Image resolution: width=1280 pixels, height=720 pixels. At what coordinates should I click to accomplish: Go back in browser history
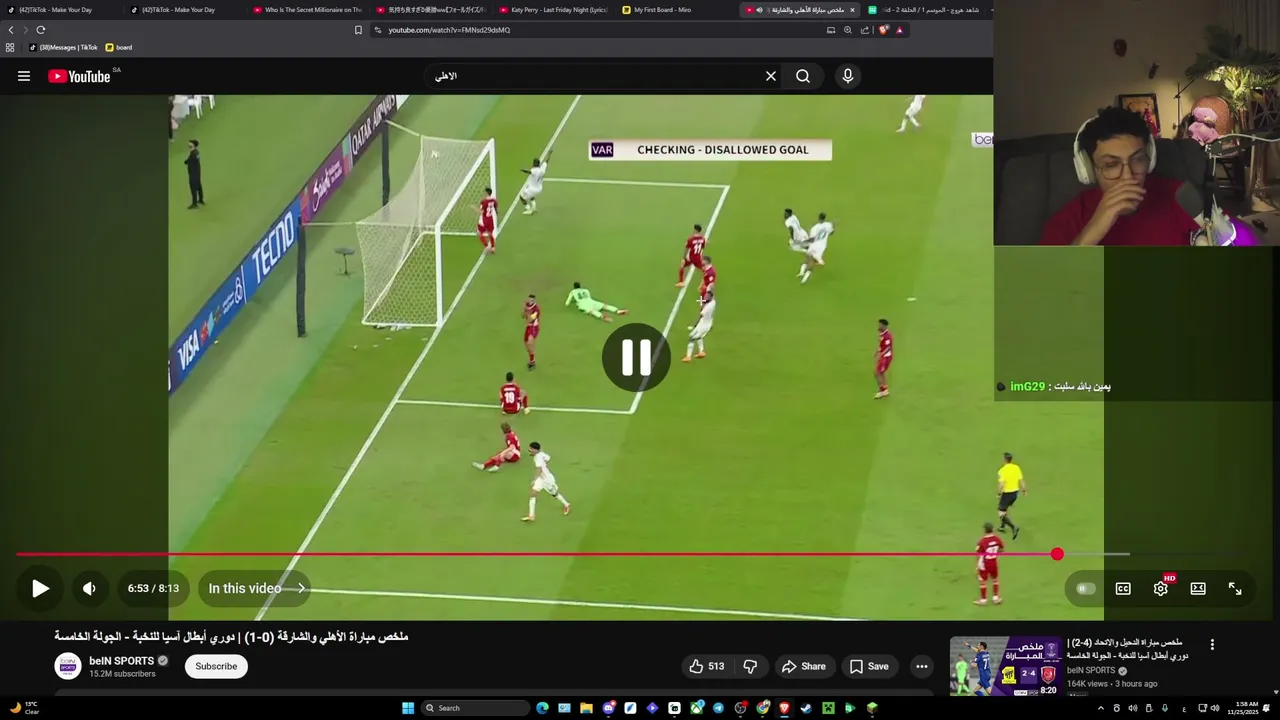click(11, 30)
